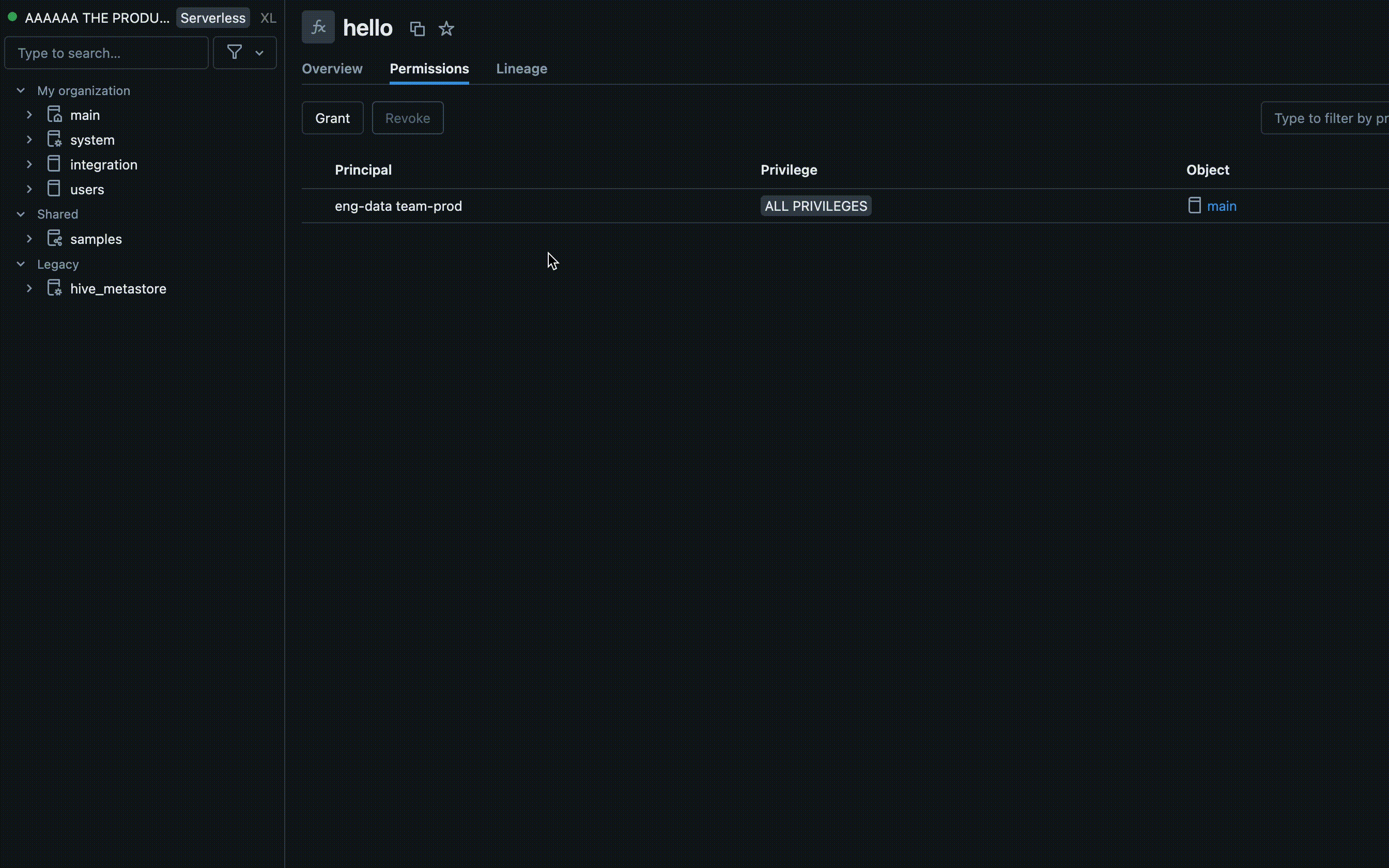Image resolution: width=1389 pixels, height=868 pixels.
Task: Click the copy icon next to 'hello'
Action: click(x=418, y=28)
